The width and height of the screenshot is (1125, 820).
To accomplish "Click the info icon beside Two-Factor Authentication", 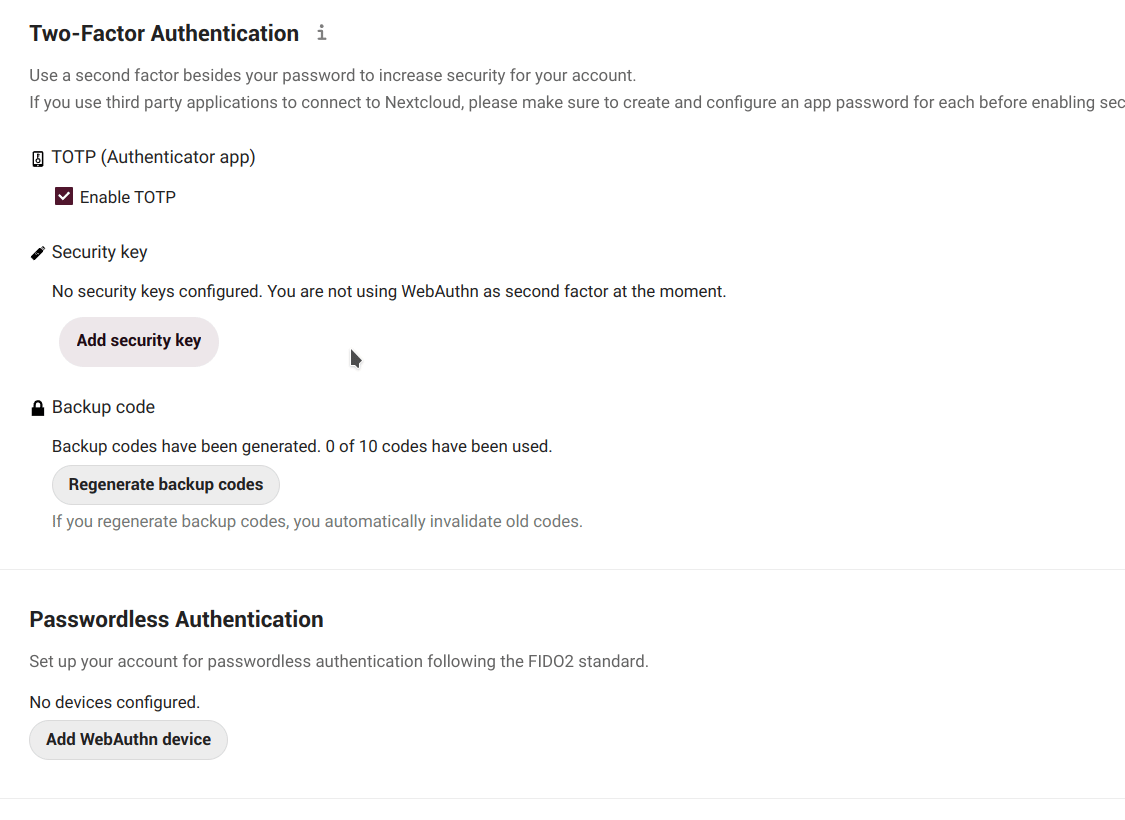I will 321,33.
